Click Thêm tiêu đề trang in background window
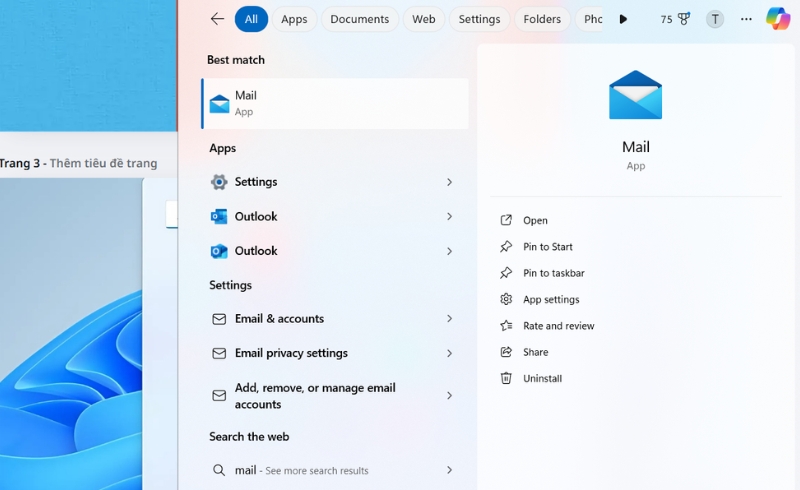The image size is (800, 490). click(104, 163)
